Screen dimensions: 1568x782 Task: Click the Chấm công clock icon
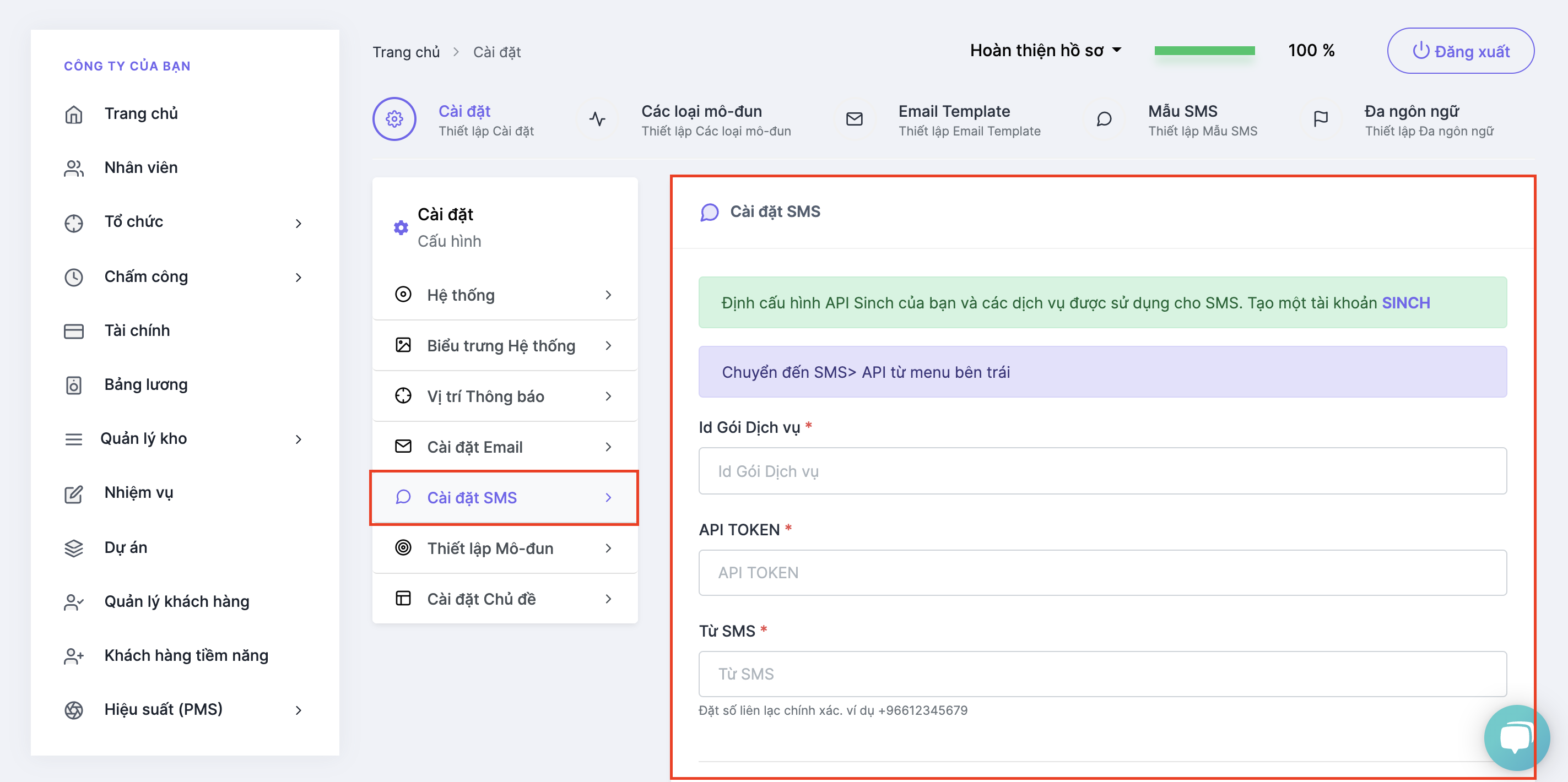74,277
